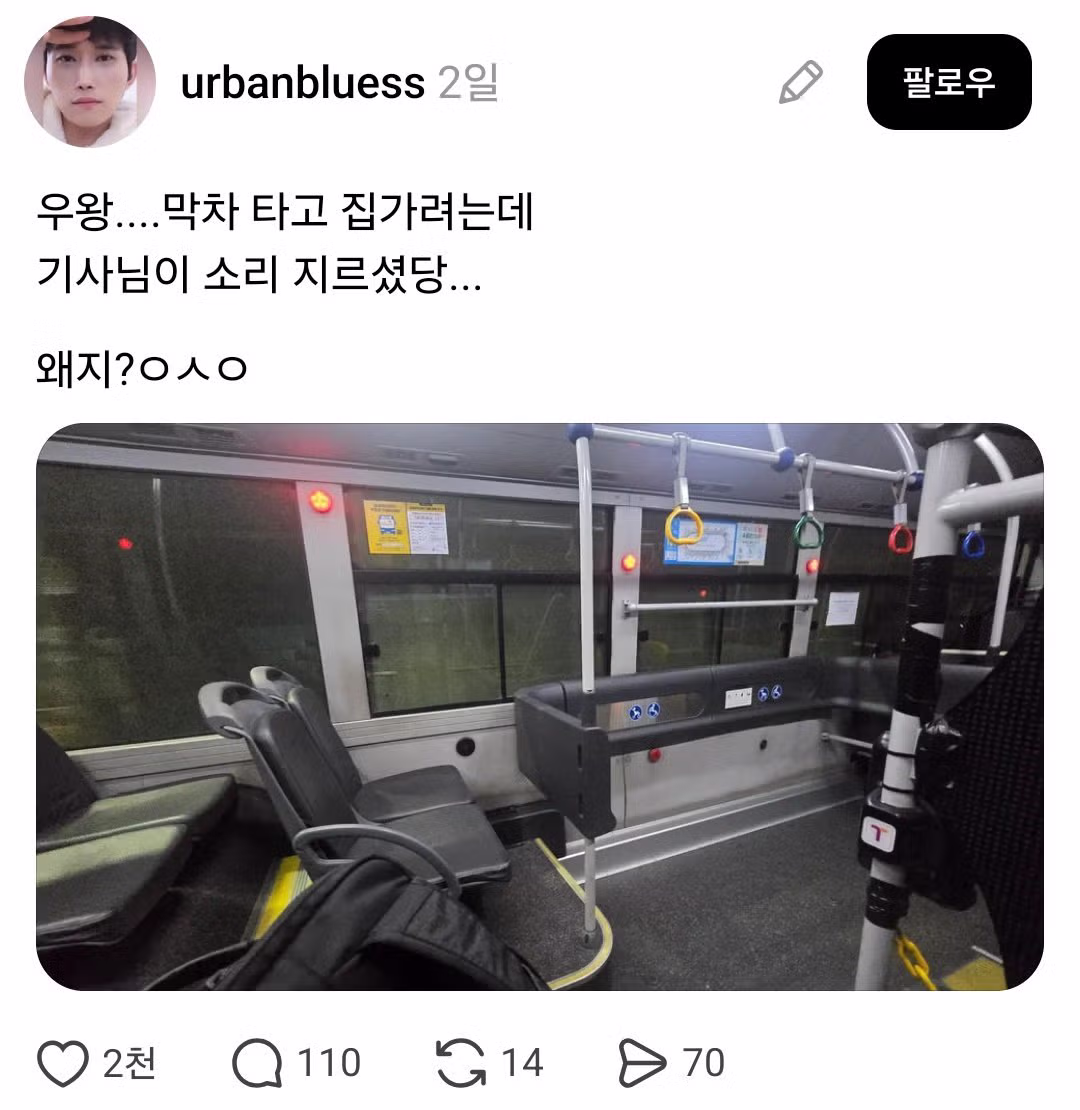The width and height of the screenshot is (1080, 1110).
Task: Tap the 2일 timestamp
Action: [469, 83]
